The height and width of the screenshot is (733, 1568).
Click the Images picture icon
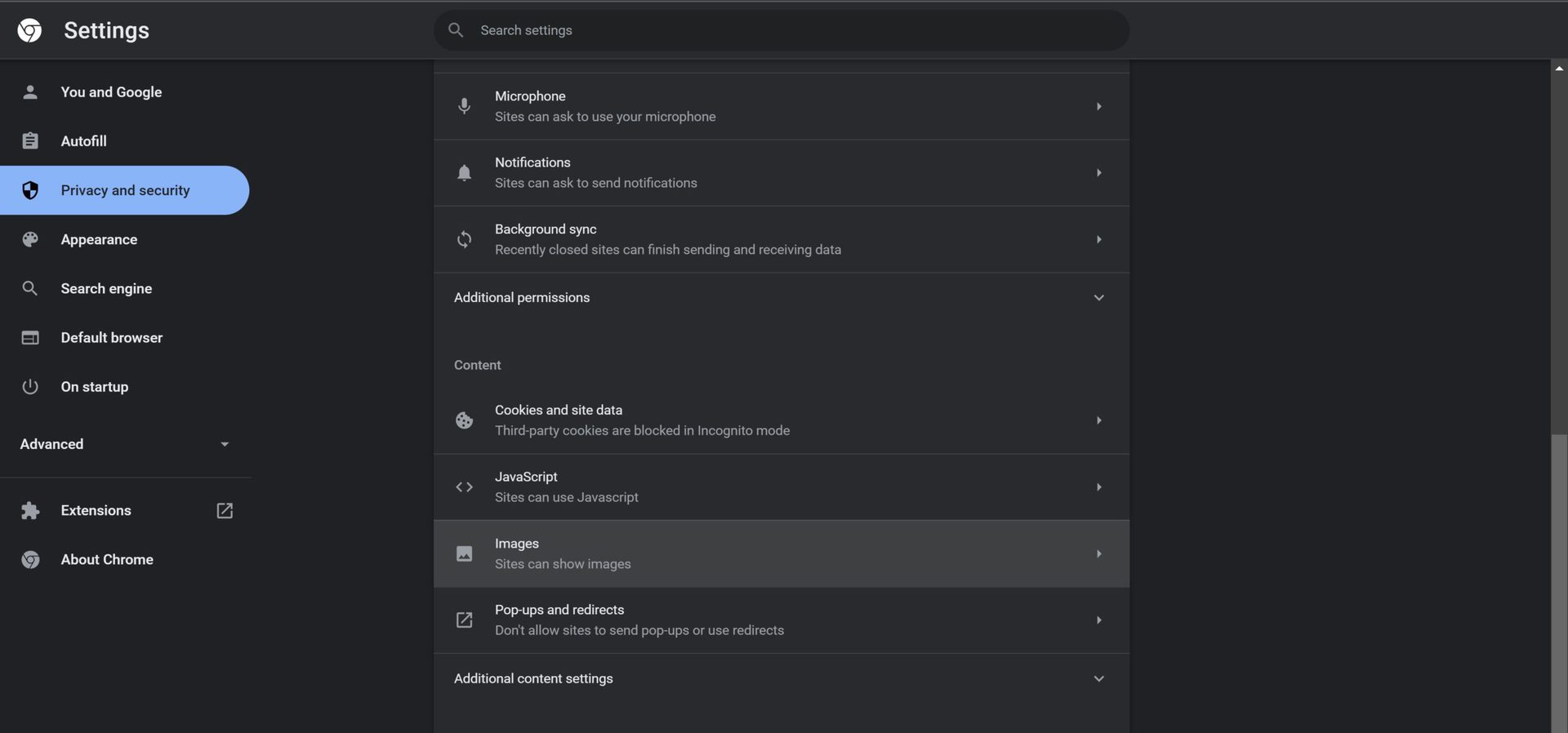pos(464,554)
